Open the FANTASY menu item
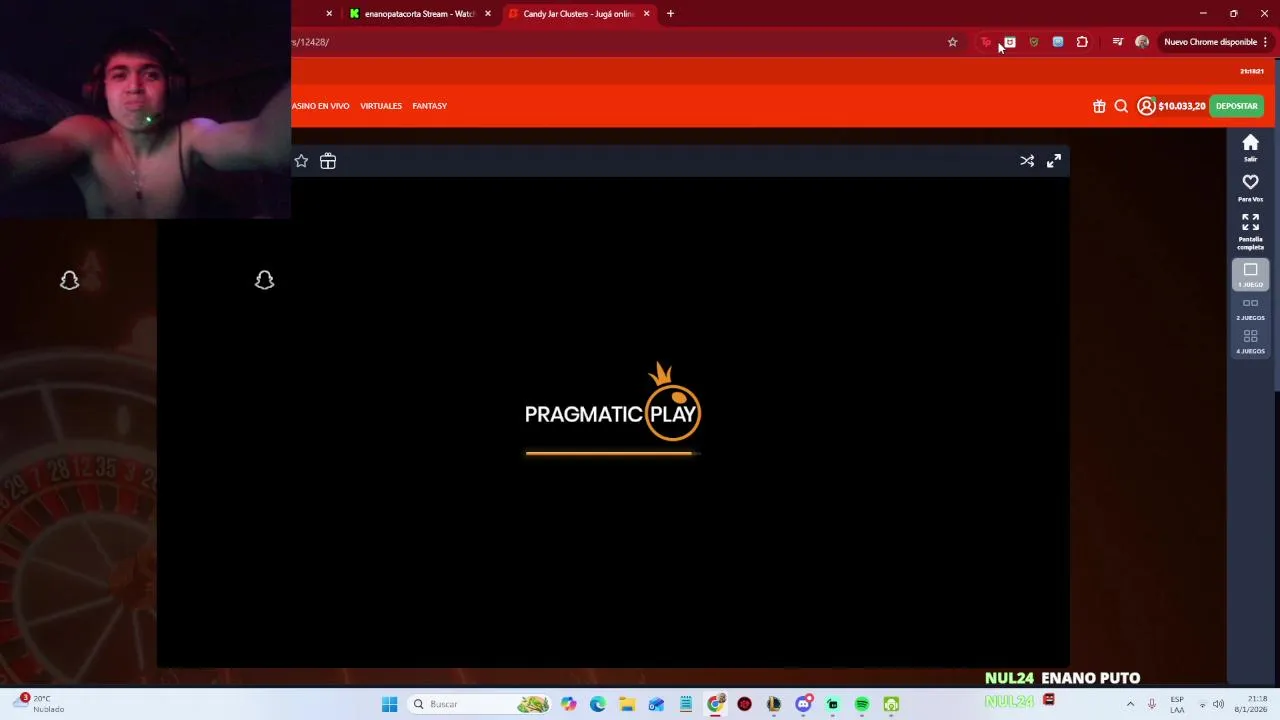The height and width of the screenshot is (720, 1280). coord(429,106)
